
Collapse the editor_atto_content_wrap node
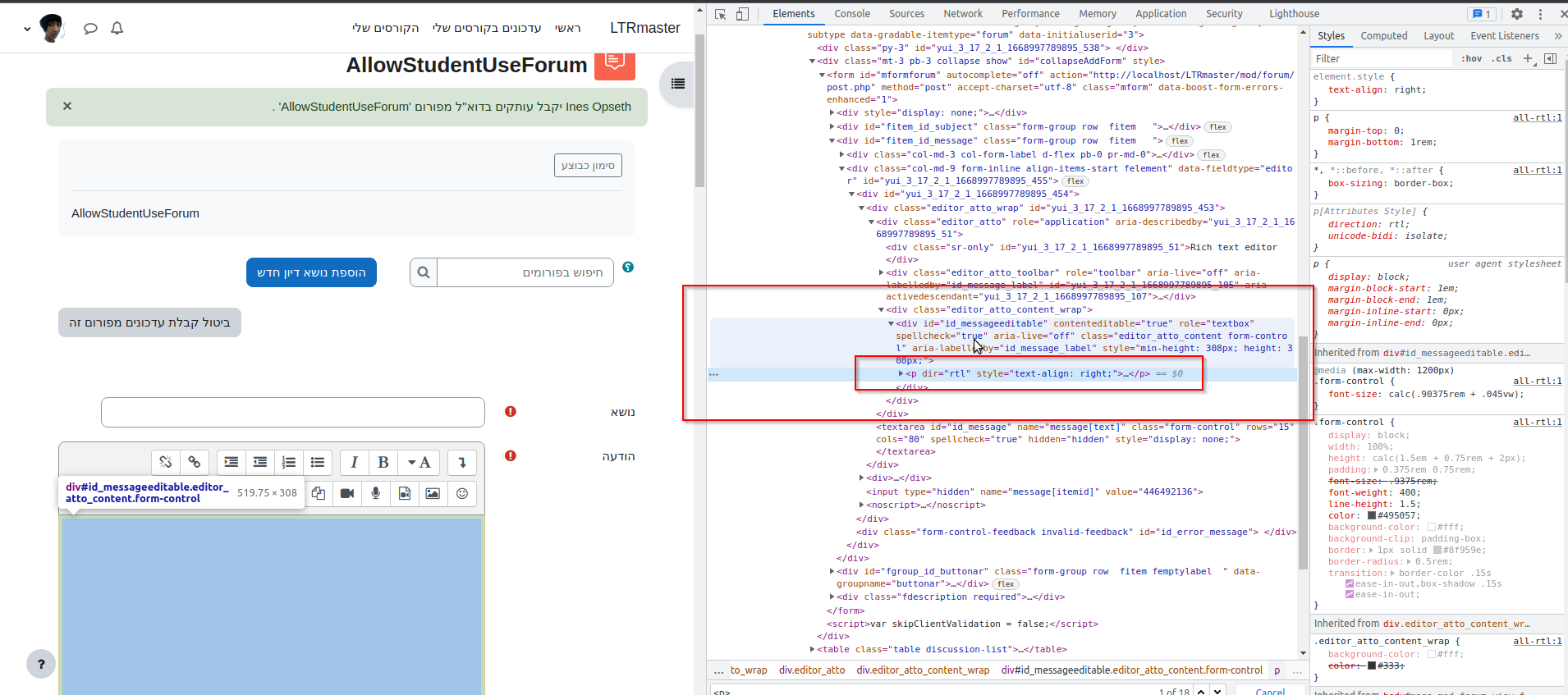coord(881,309)
